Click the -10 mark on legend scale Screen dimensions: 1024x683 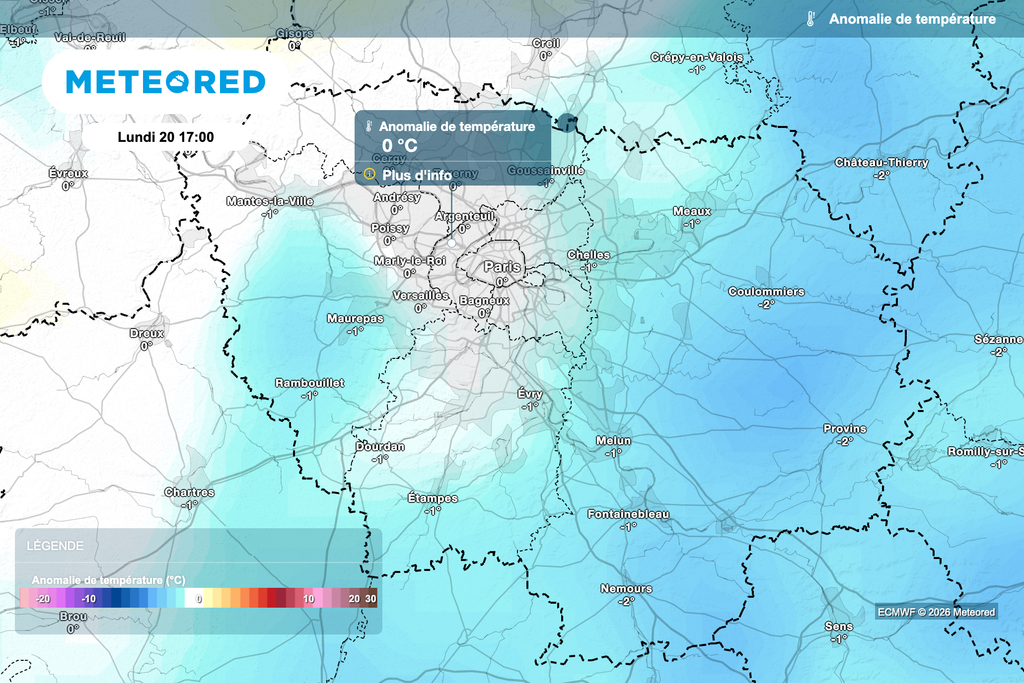coord(89,598)
